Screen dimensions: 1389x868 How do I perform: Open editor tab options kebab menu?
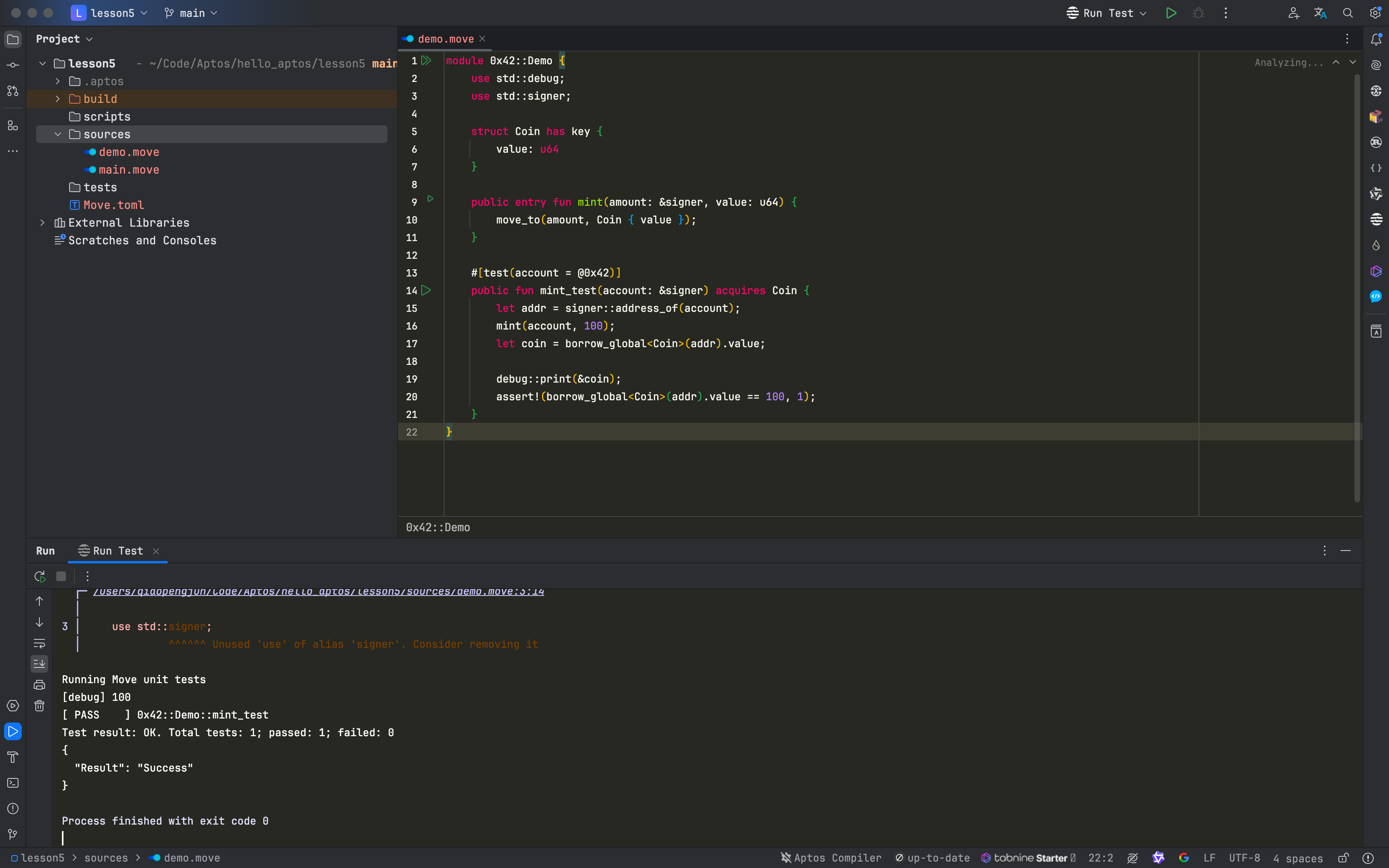click(x=1346, y=39)
